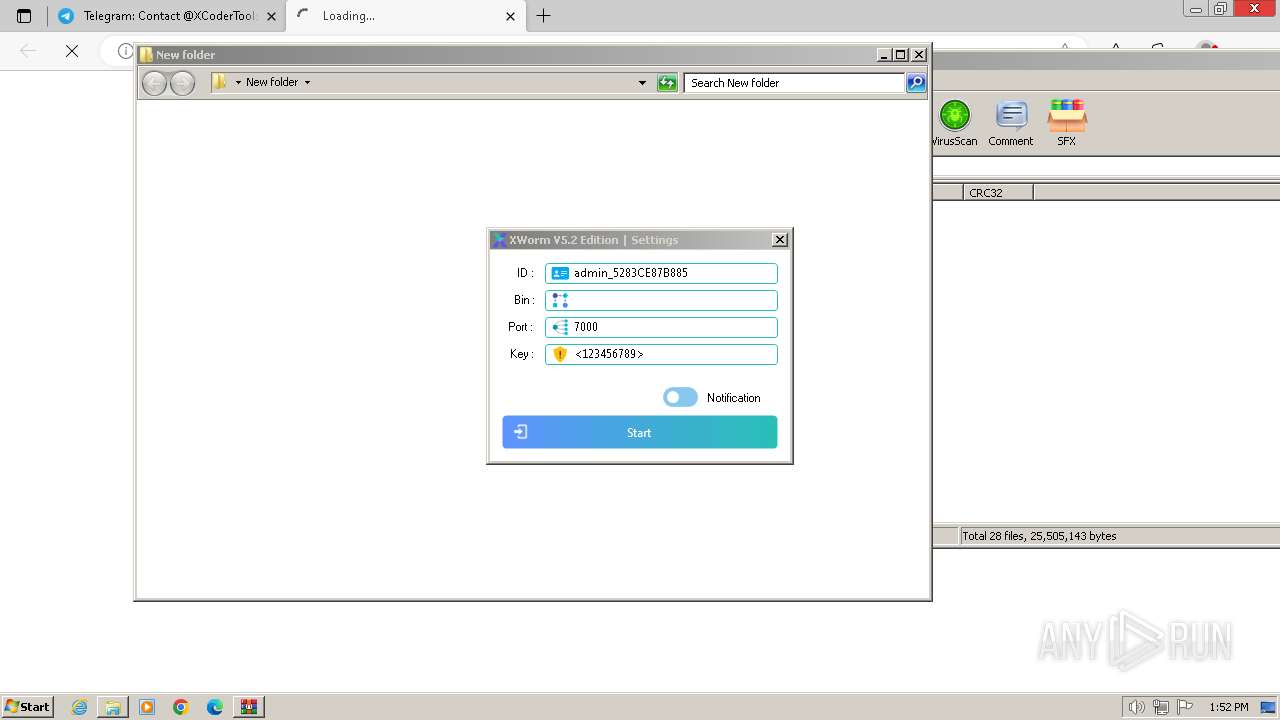This screenshot has height=720, width=1280.
Task: Expand the arrow before the New folder path
Action: click(x=238, y=83)
